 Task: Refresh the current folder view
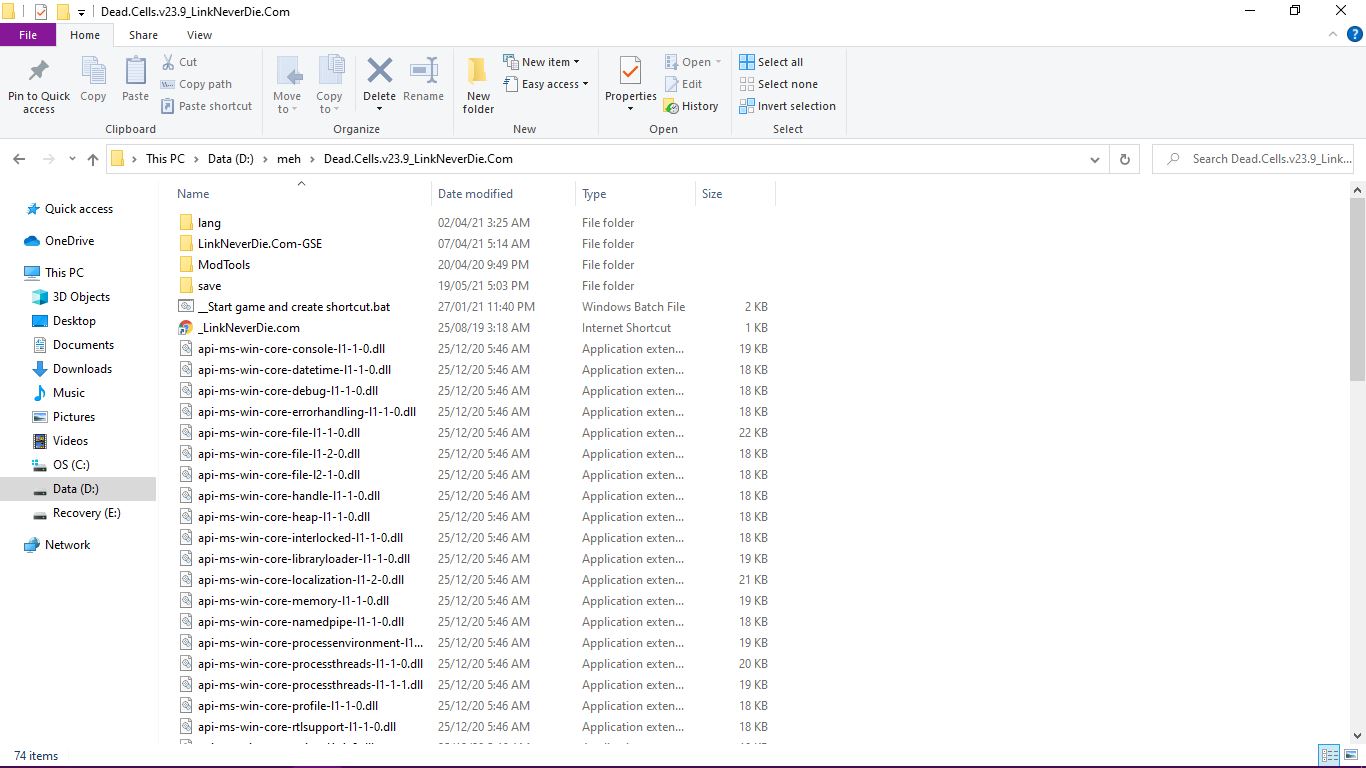(1125, 159)
